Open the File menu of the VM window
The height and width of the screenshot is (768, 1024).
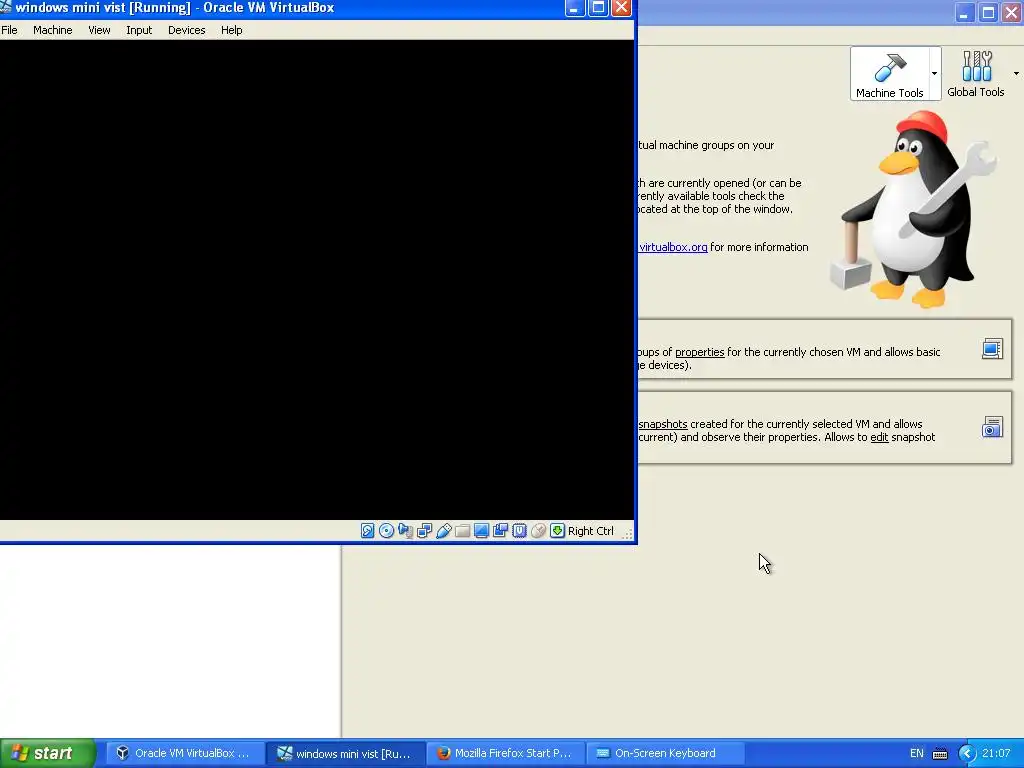[x=9, y=30]
